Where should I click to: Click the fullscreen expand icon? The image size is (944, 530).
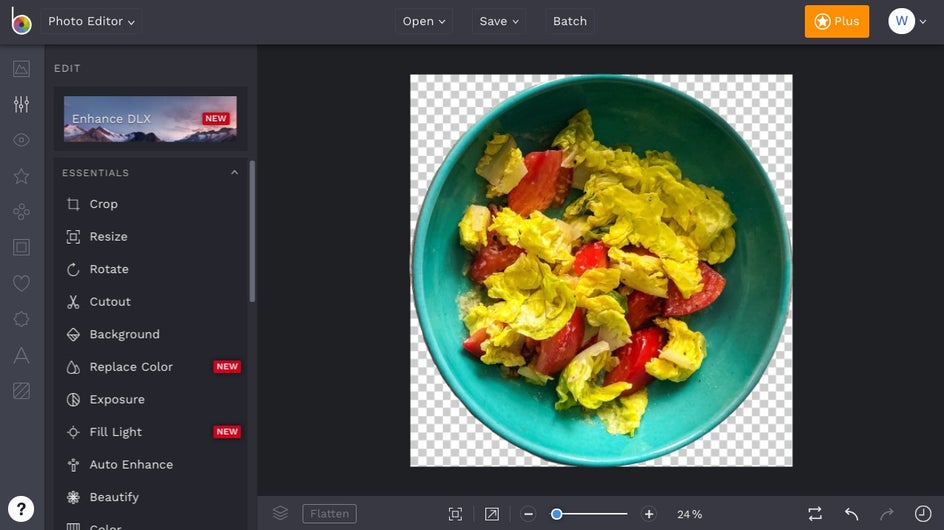[x=492, y=514]
